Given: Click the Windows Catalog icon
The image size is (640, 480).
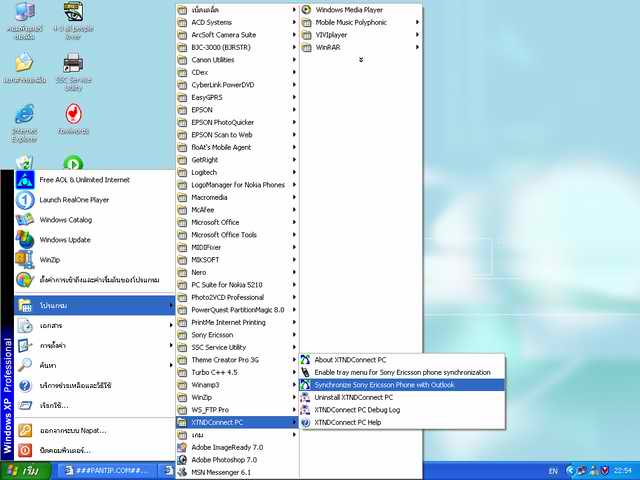Looking at the screenshot, I should coord(25,220).
